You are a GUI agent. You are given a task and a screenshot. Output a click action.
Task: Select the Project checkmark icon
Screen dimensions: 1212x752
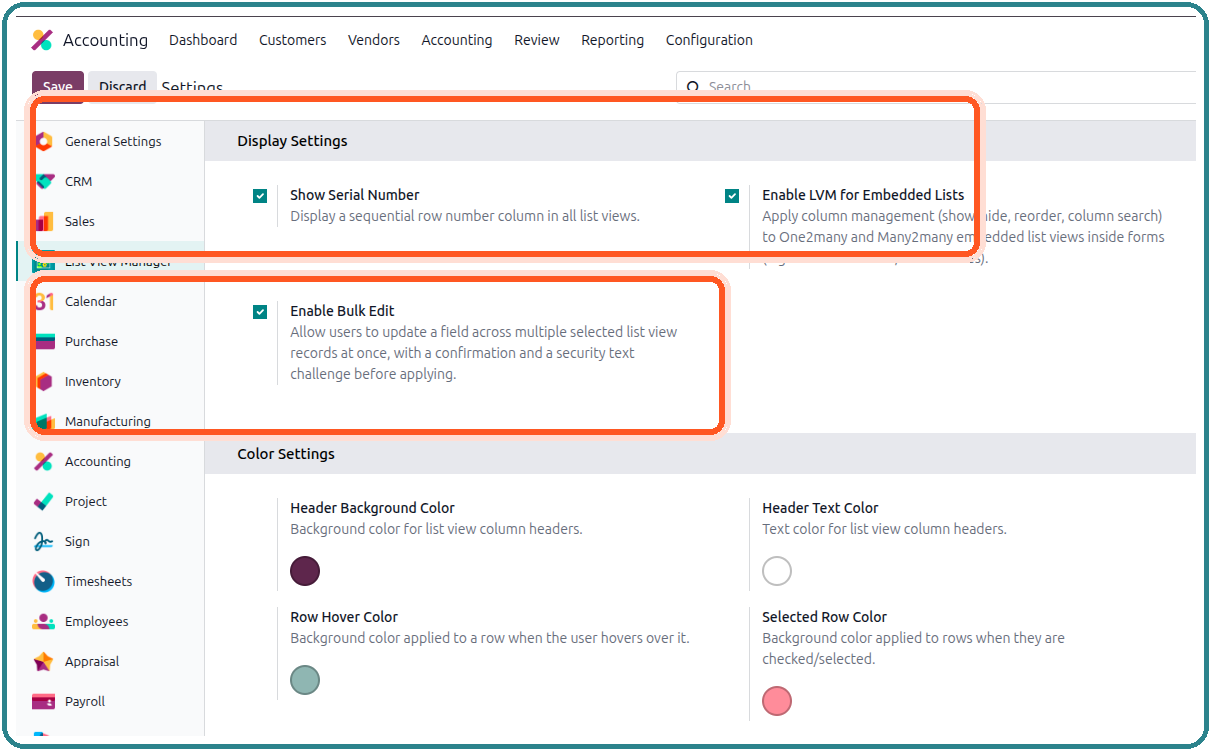pyautogui.click(x=43, y=501)
